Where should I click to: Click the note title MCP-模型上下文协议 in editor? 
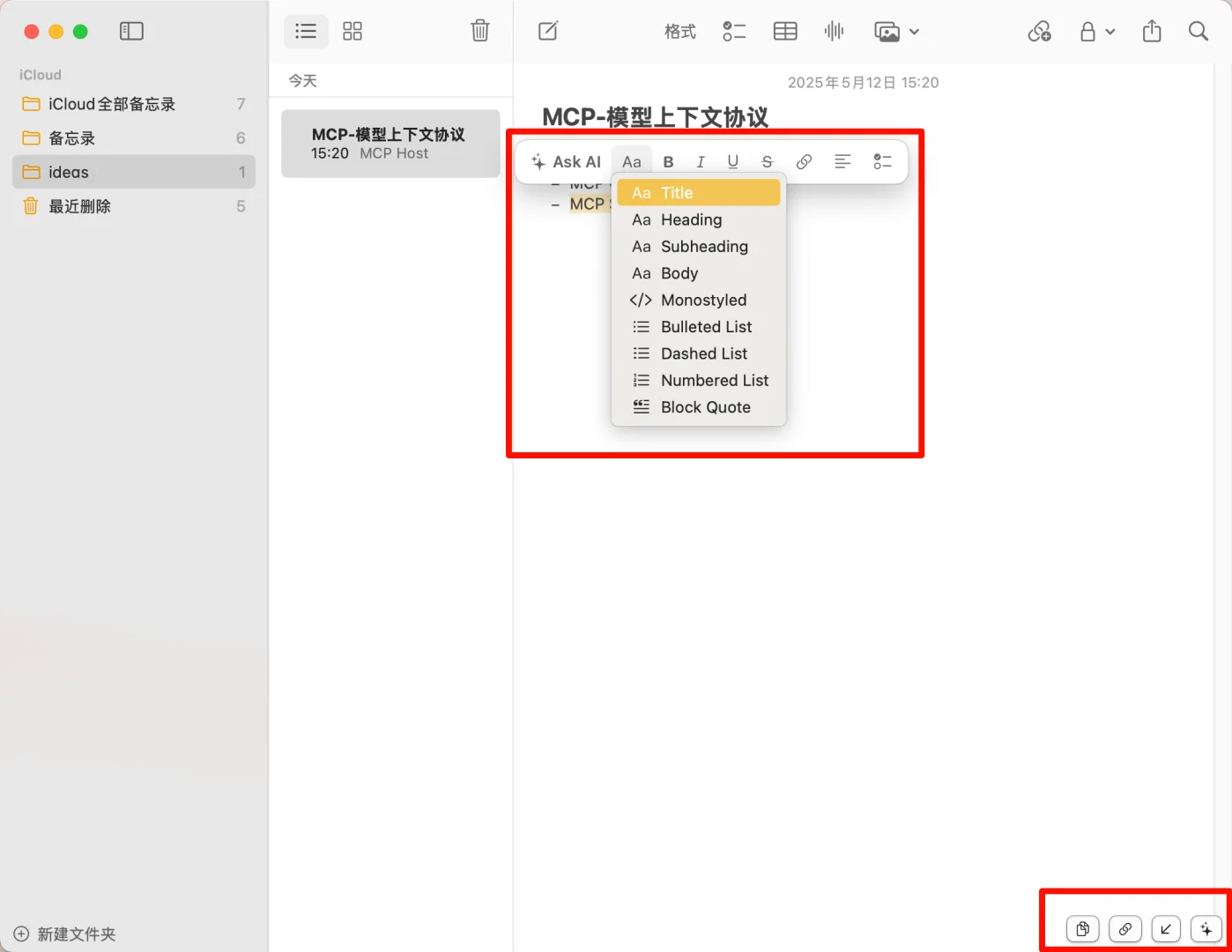pyautogui.click(x=655, y=117)
